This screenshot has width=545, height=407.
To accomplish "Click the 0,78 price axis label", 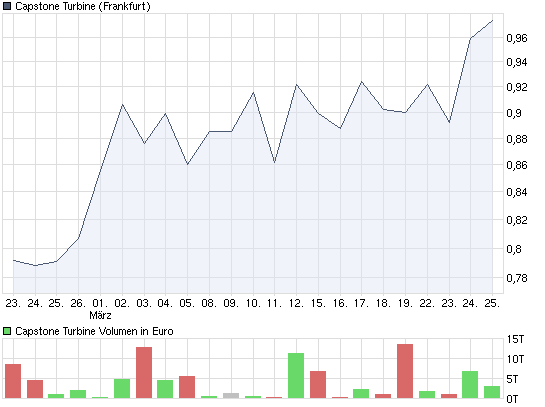I will coord(517,278).
